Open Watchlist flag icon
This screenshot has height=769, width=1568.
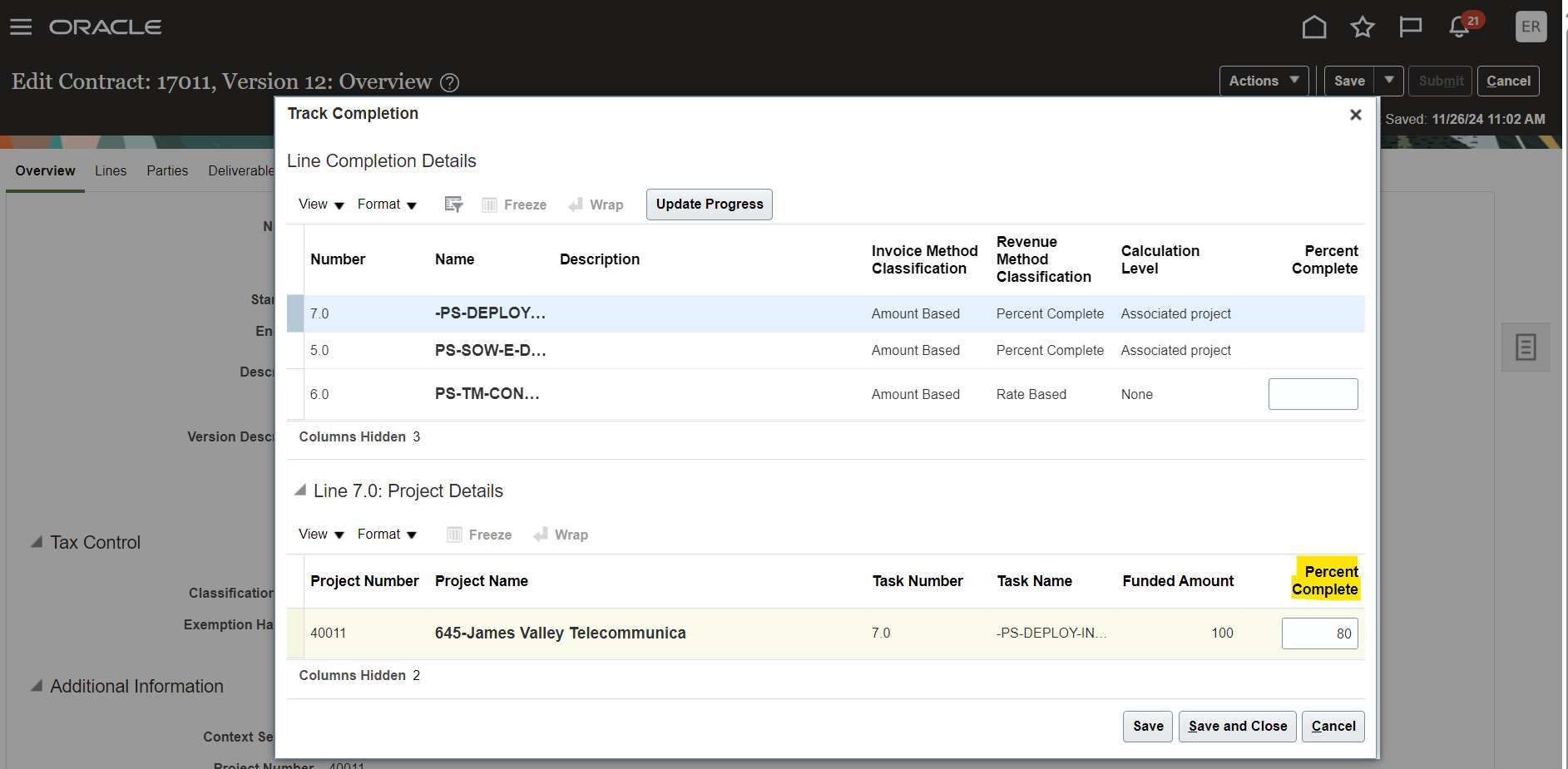[1411, 27]
